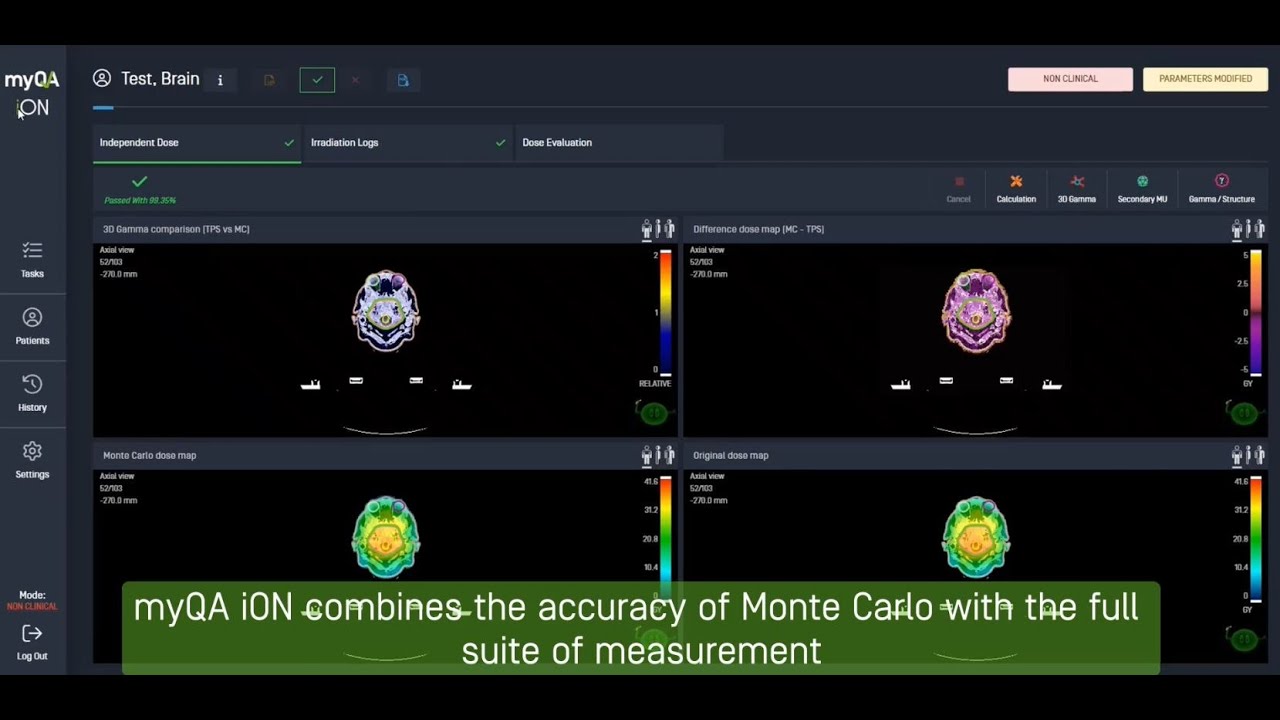Run Calculation tool
This screenshot has width=1280, height=720.
click(1016, 189)
